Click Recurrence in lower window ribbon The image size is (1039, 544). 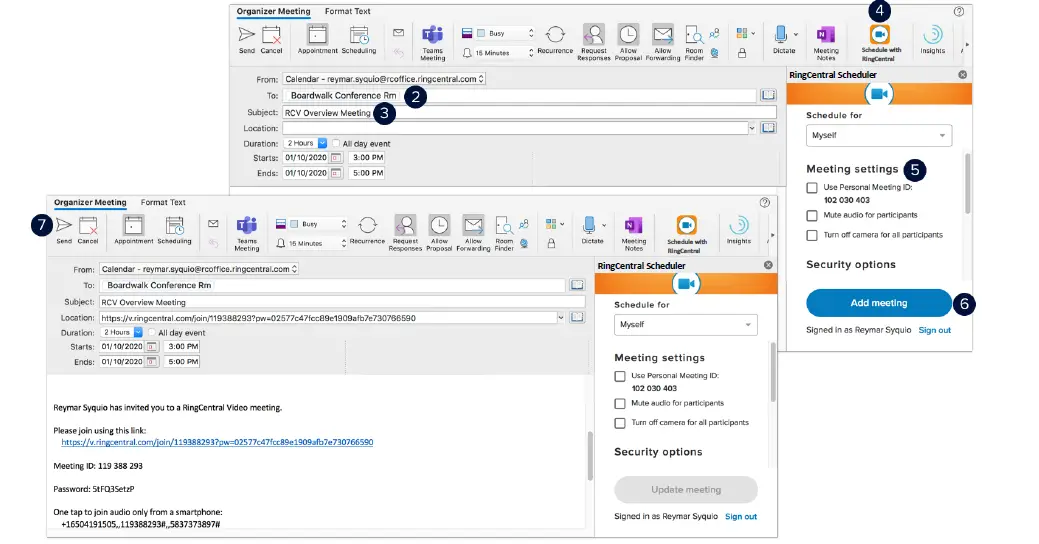[x=367, y=231]
